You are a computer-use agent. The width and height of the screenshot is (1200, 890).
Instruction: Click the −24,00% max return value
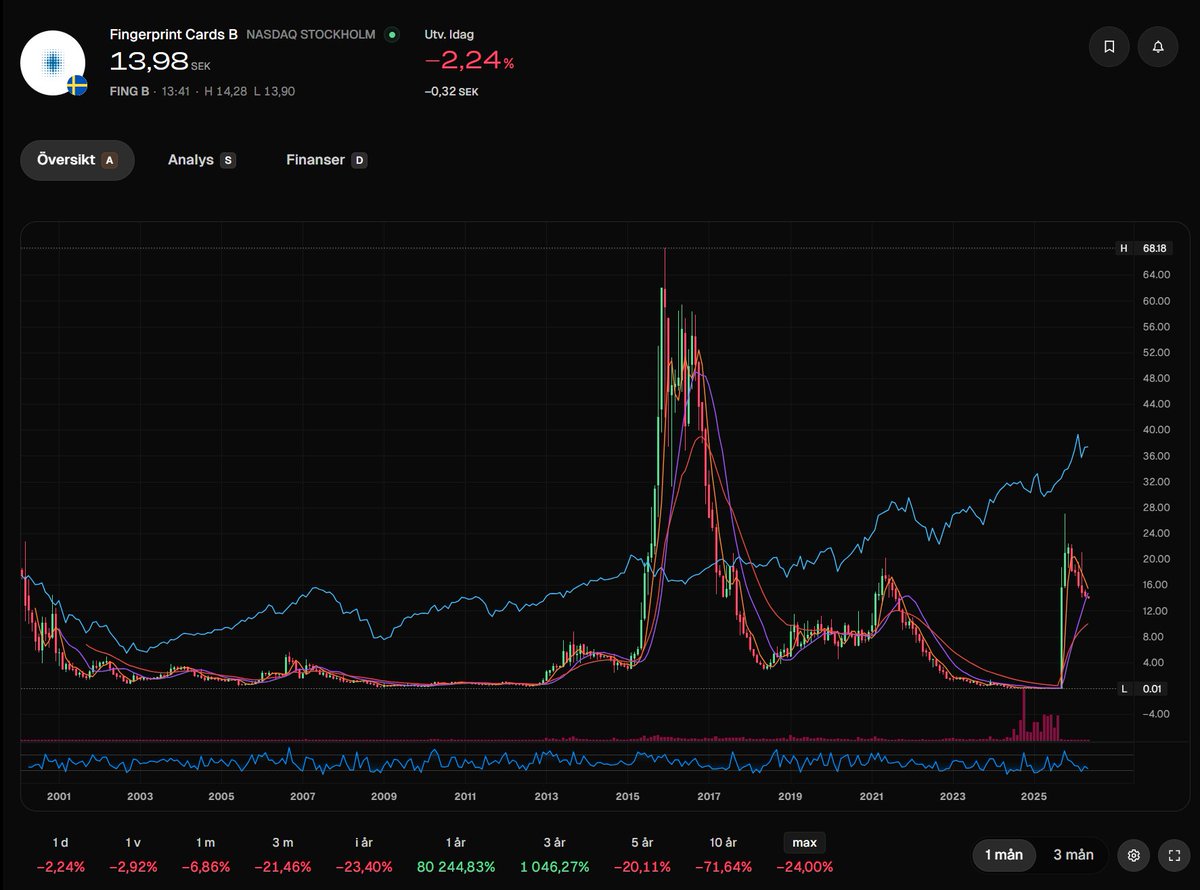click(x=805, y=867)
